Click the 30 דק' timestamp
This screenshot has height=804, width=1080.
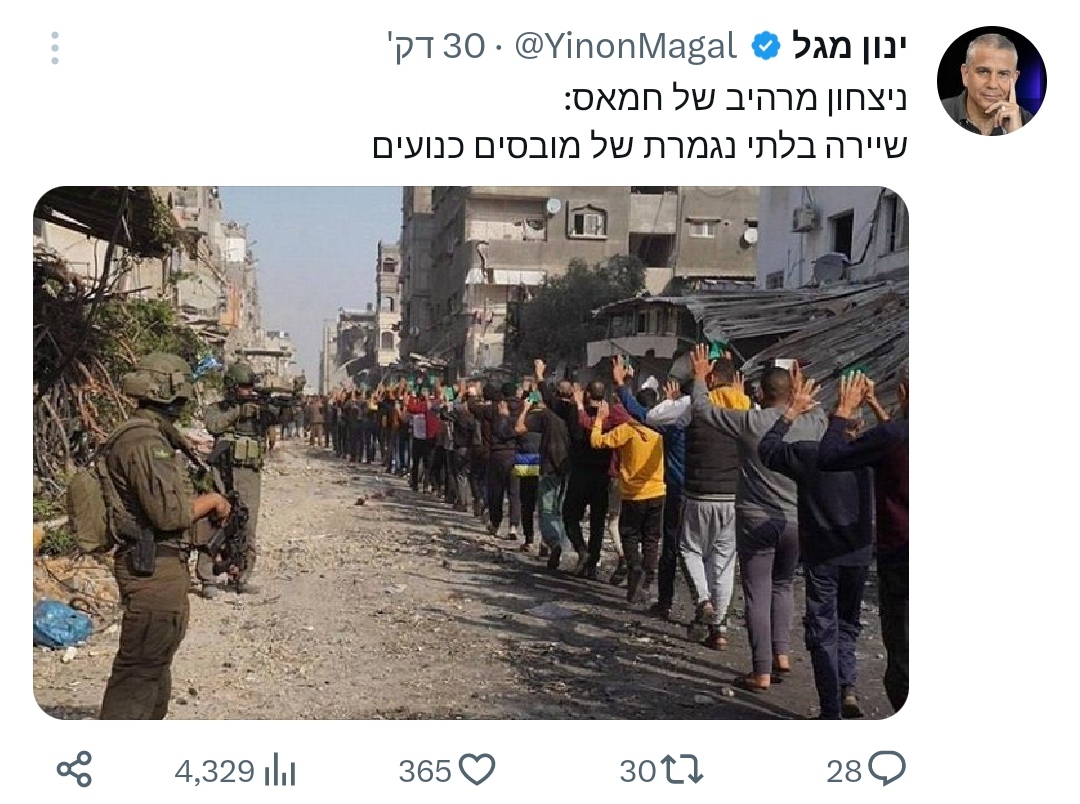[436, 47]
